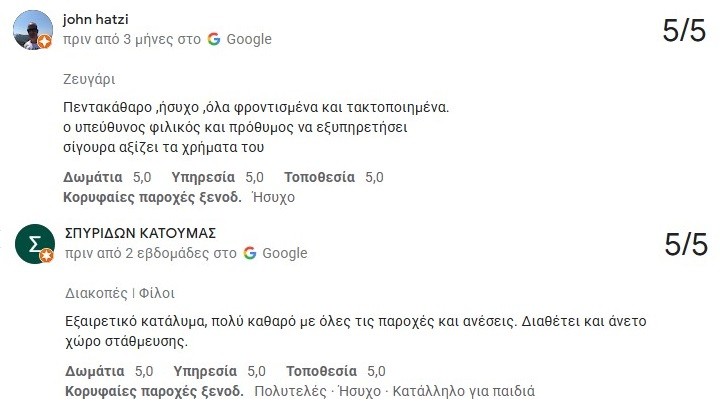Select the 'Φίλοι' trip type label
The width and height of the screenshot is (720, 412).
pos(157,293)
